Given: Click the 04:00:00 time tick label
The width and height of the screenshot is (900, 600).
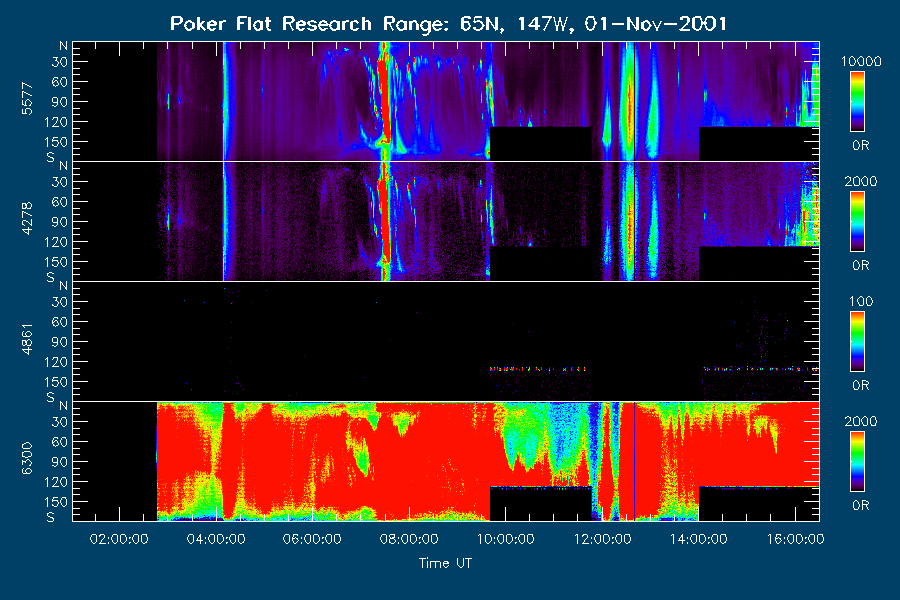Looking at the screenshot, I should 216,539.
